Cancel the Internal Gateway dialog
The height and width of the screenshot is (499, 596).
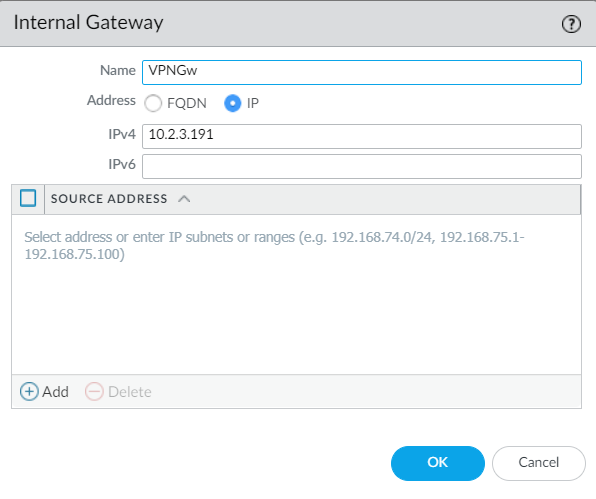(x=539, y=463)
